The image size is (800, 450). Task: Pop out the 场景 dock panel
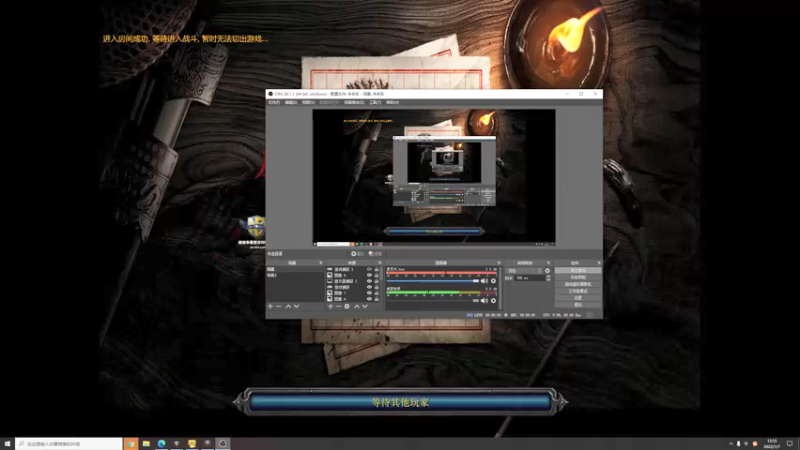click(x=321, y=263)
